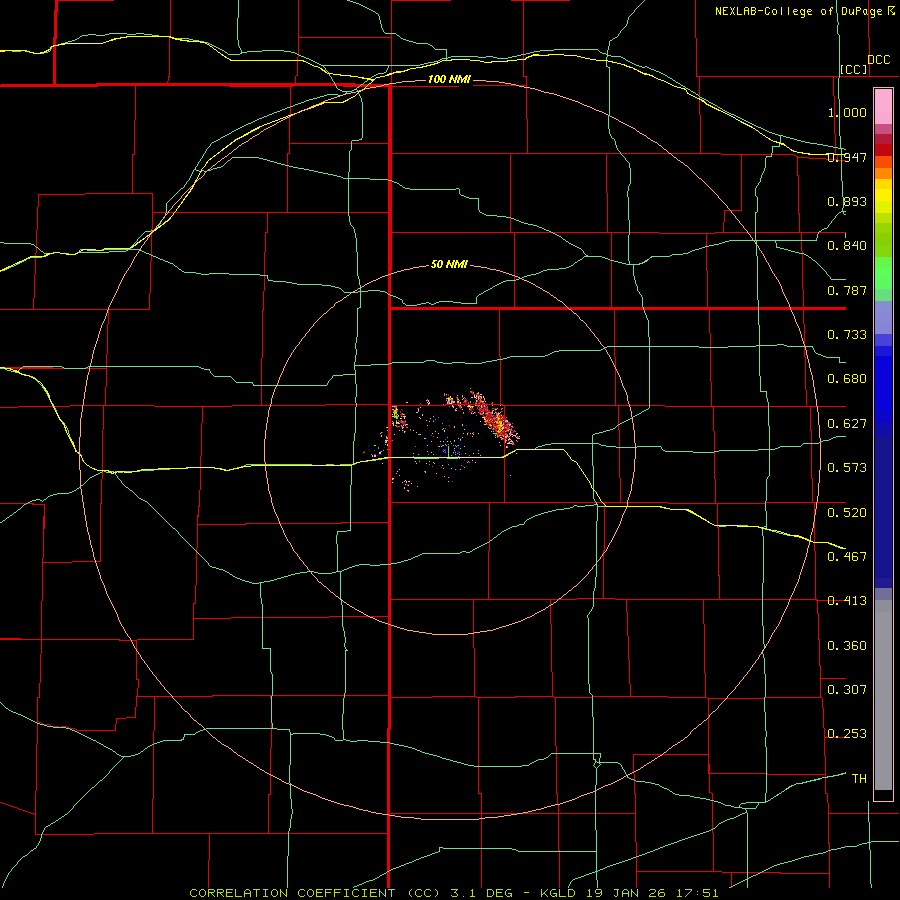Click the Correlation Coefficient product caption at bottom
Viewport: 900px width, 900px height.
[453, 893]
